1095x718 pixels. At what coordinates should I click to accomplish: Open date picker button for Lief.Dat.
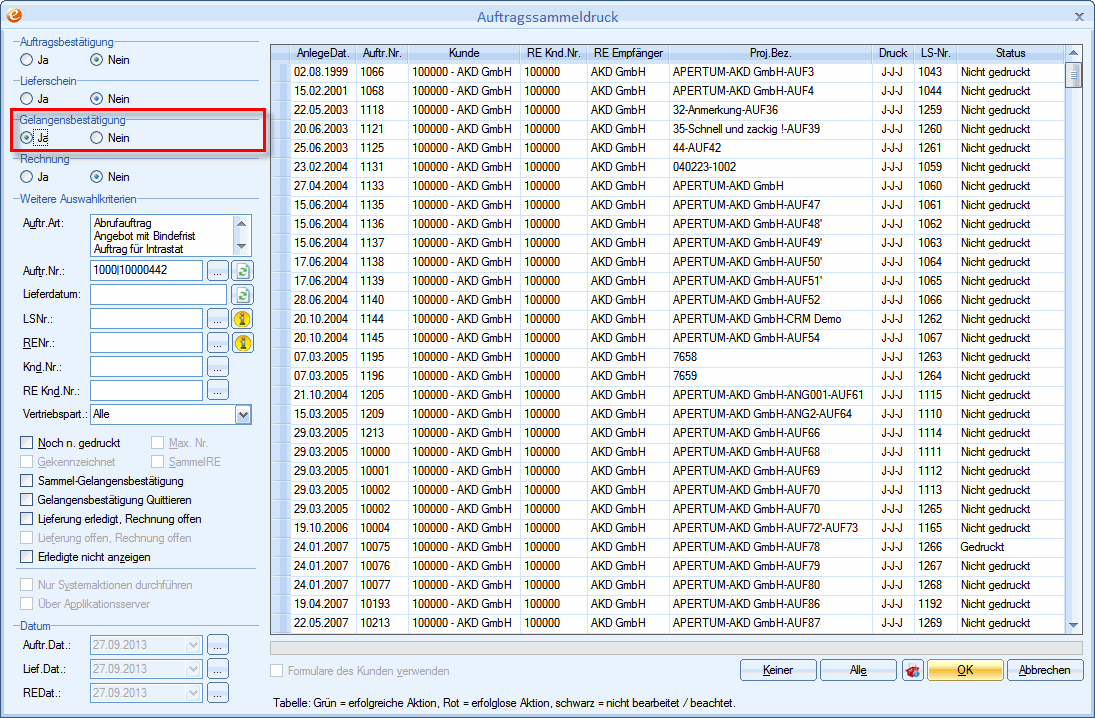tap(218, 669)
